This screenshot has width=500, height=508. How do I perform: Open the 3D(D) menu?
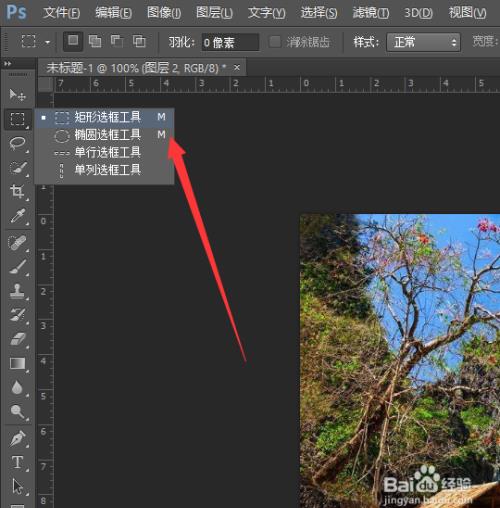point(418,13)
